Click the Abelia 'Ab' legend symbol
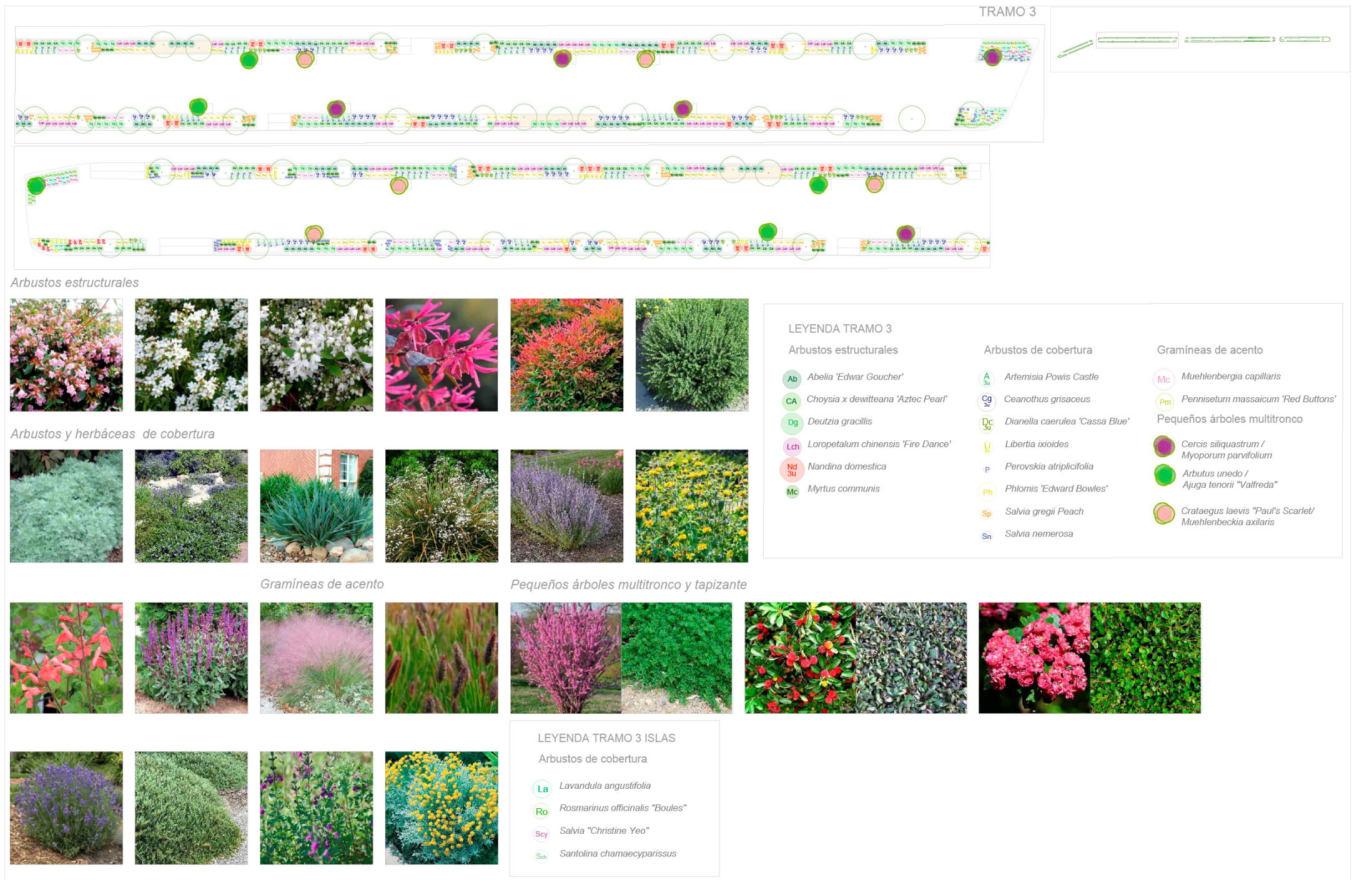Image resolution: width=1372 pixels, height=880 pixels. (792, 378)
